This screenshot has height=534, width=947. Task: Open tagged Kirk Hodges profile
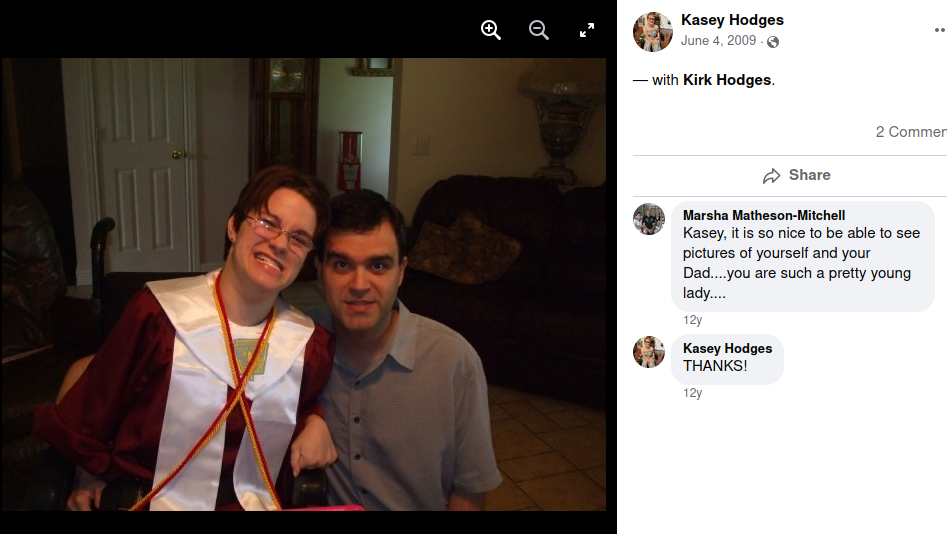(727, 80)
